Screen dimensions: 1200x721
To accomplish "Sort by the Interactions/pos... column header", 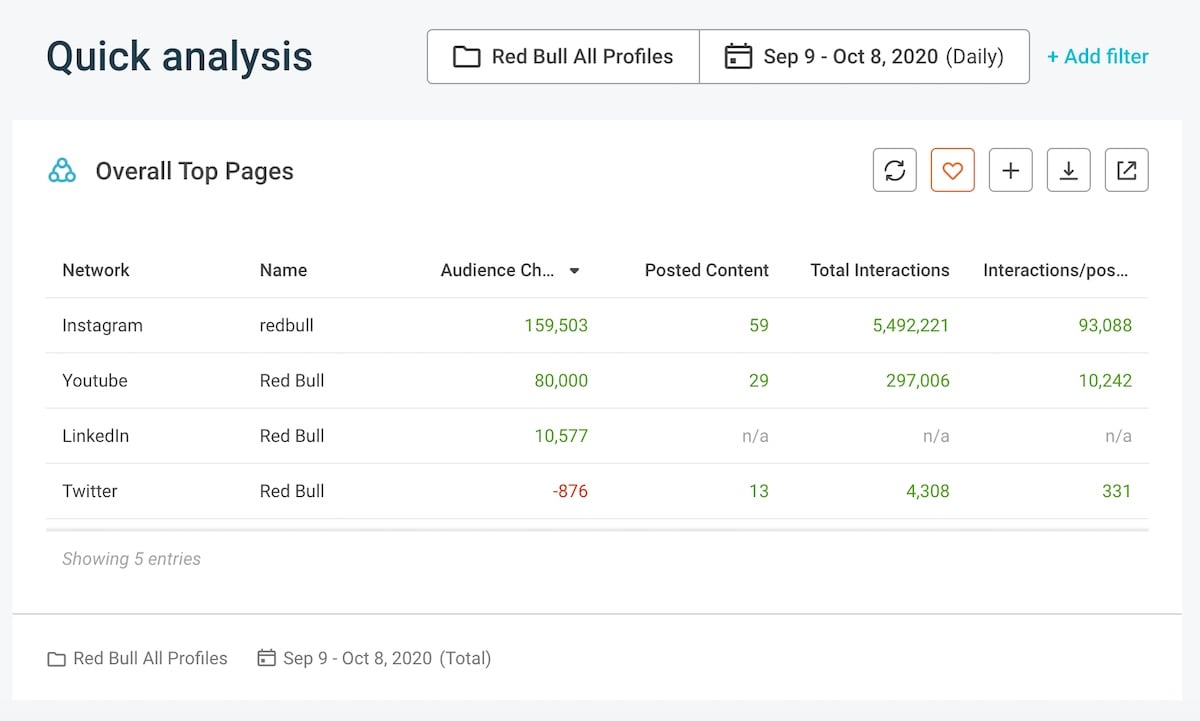I will (1056, 270).
